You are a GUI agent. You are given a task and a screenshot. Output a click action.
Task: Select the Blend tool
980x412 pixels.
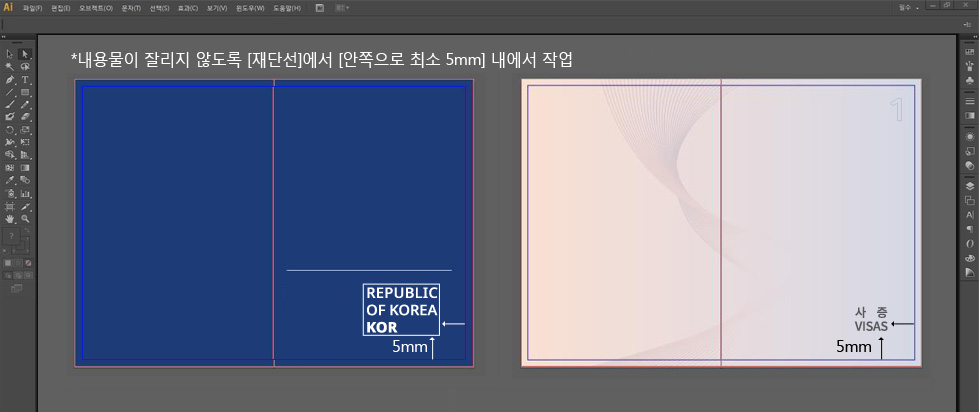[x=25, y=180]
